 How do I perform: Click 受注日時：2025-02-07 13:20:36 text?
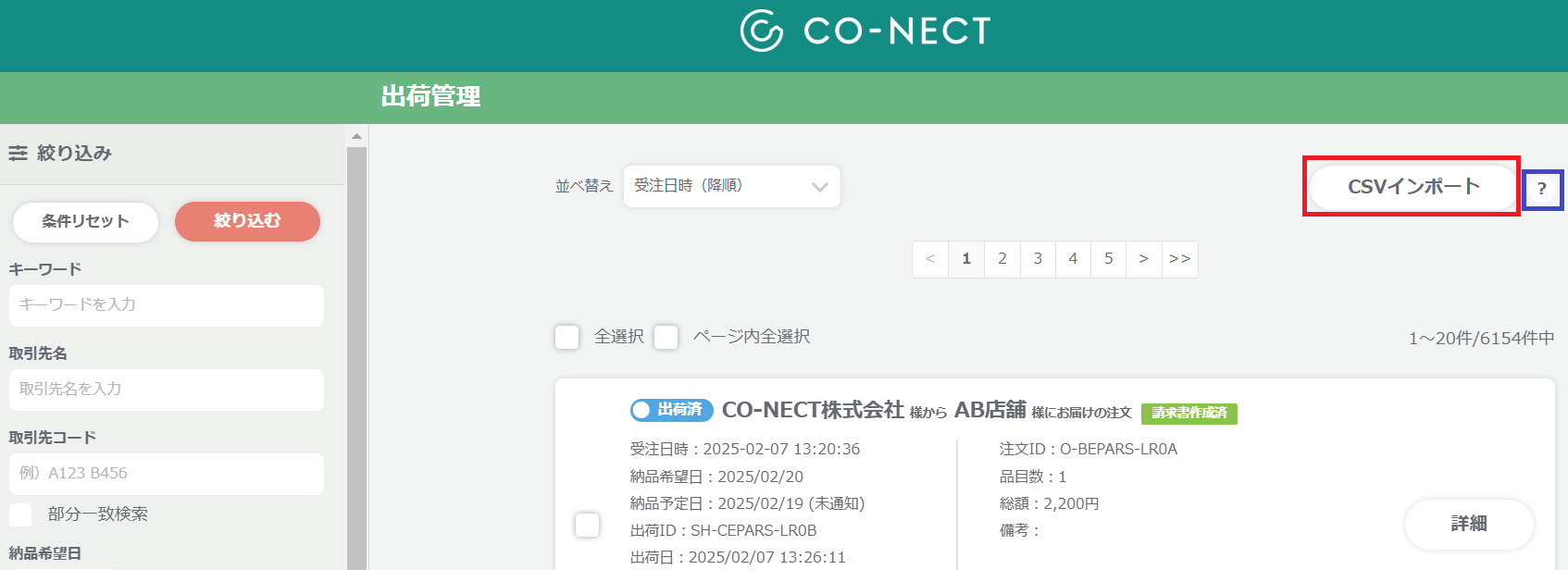(x=745, y=450)
